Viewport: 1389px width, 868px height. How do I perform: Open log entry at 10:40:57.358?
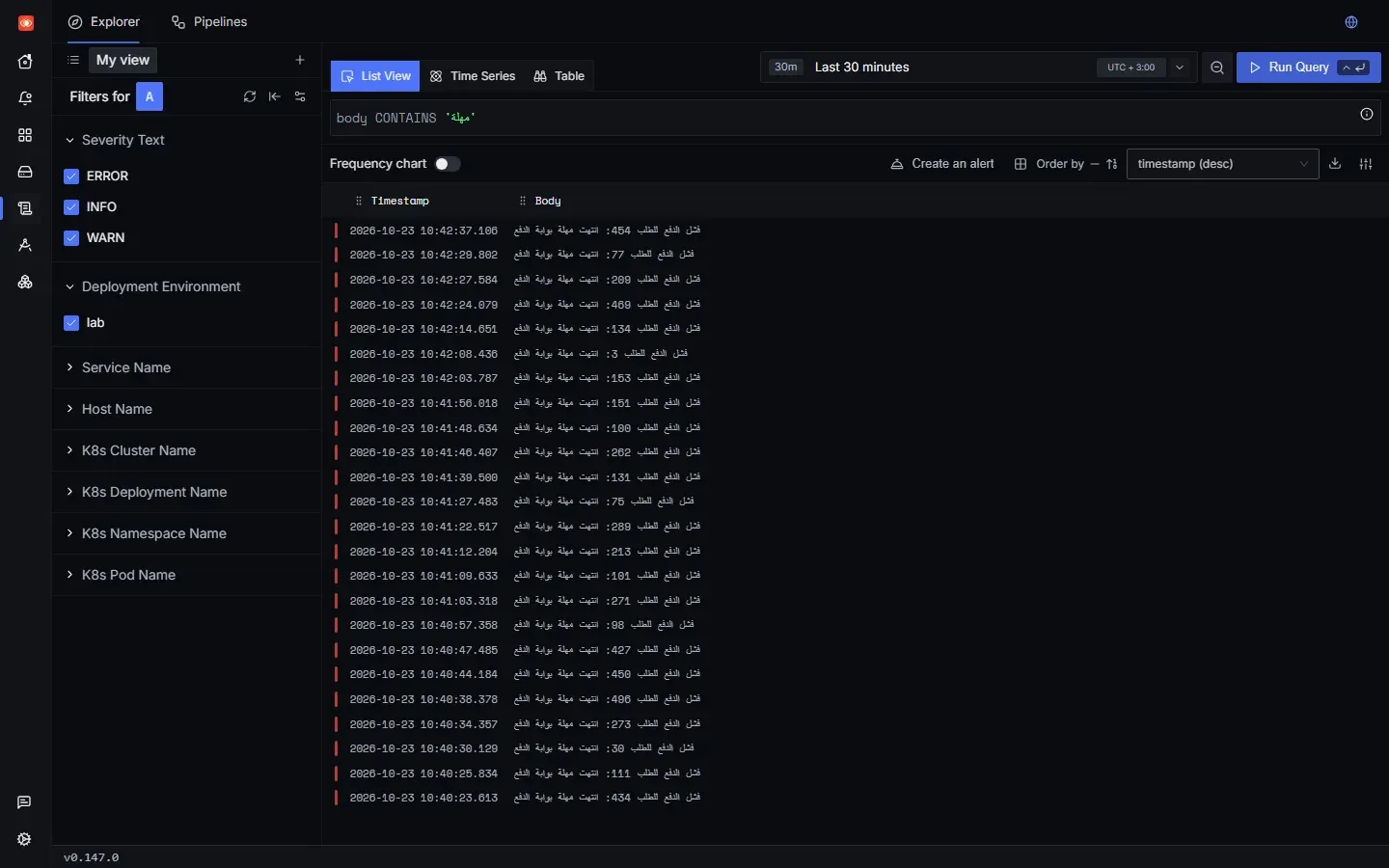coord(855,625)
